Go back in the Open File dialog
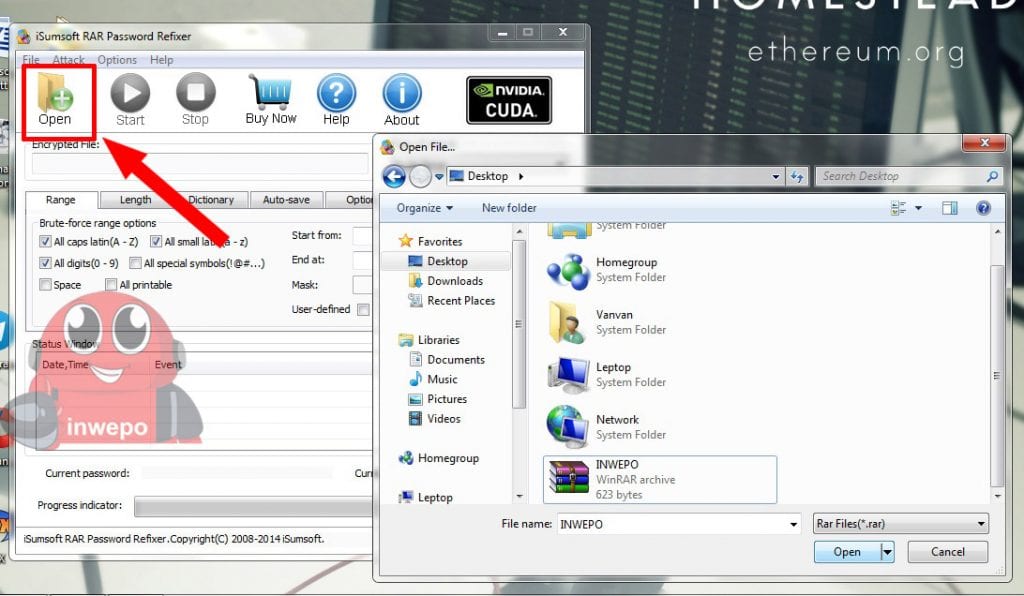The image size is (1024, 596). pos(394,176)
